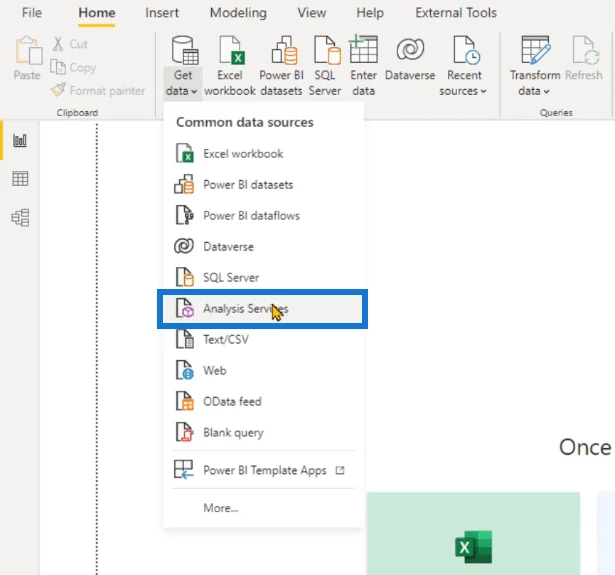Viewport: 615px width, 575px height.
Task: Choose Text/CSV data source
Action: [x=264, y=339]
